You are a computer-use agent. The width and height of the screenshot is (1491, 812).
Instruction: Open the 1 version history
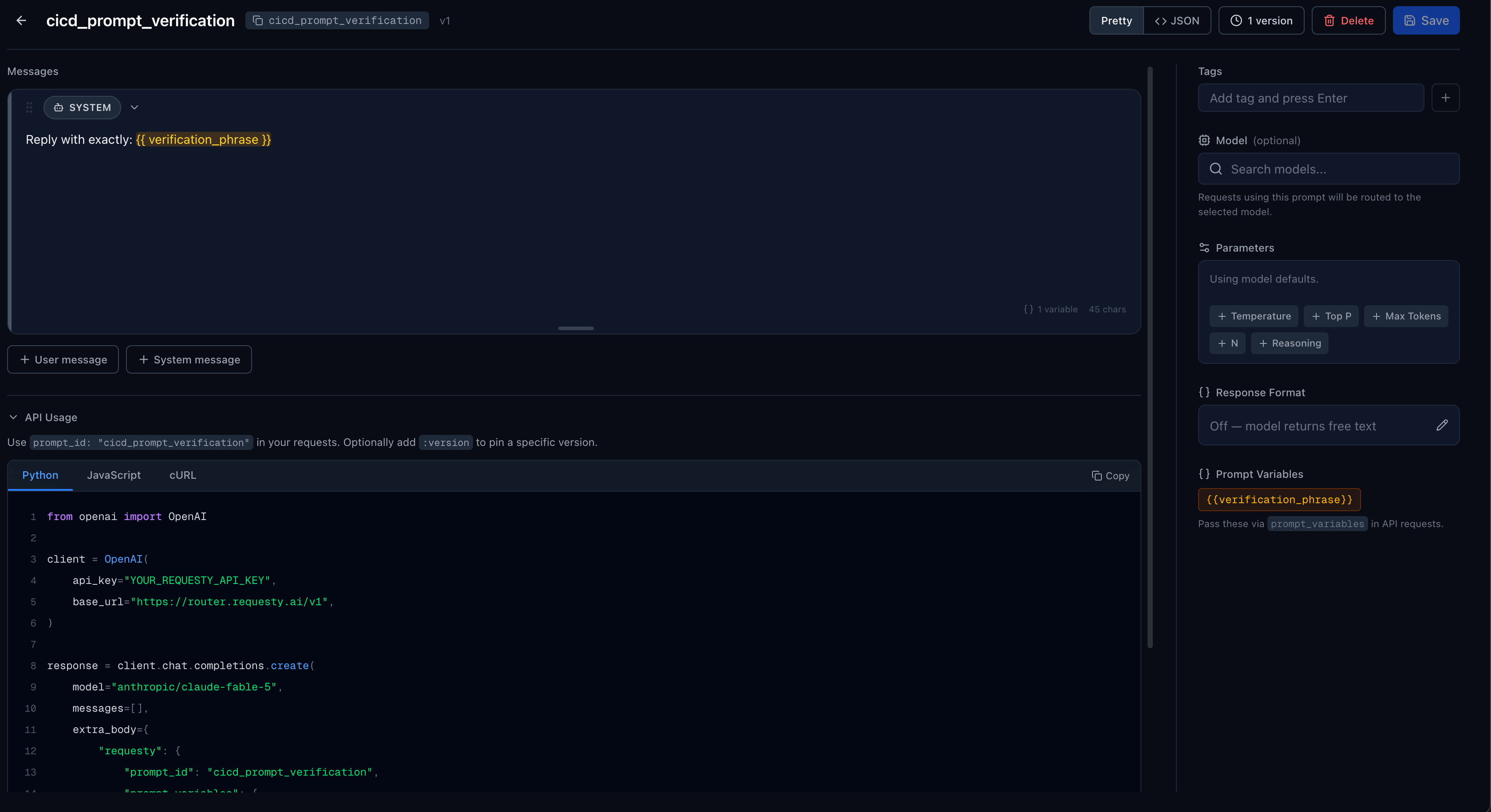[x=1261, y=20]
